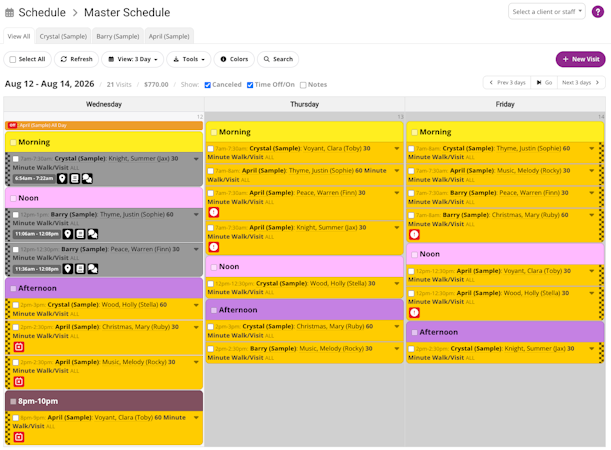The height and width of the screenshot is (450, 611).
Task: Click the Friday column header
Action: click(x=505, y=104)
